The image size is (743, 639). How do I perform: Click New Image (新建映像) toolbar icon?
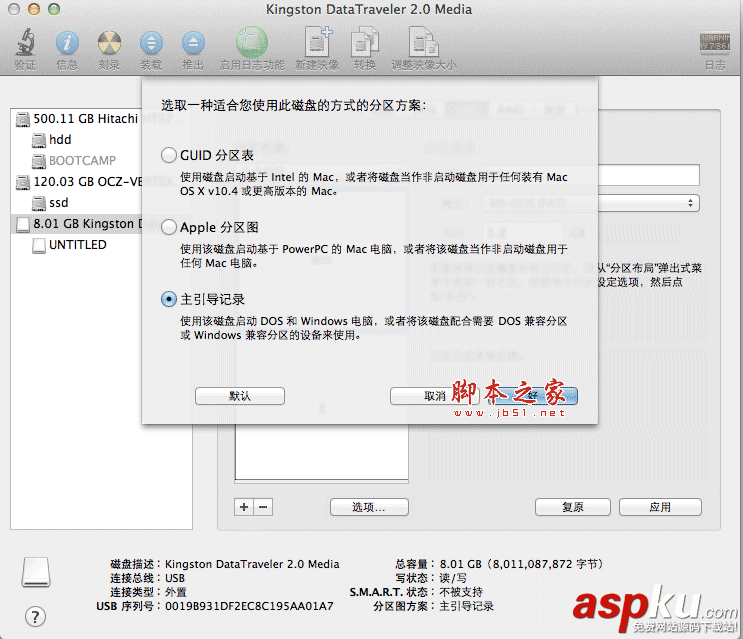coord(317,42)
